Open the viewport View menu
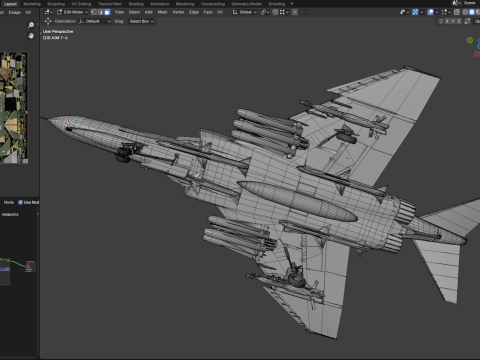Viewport: 480px width, 360px height. tap(119, 12)
